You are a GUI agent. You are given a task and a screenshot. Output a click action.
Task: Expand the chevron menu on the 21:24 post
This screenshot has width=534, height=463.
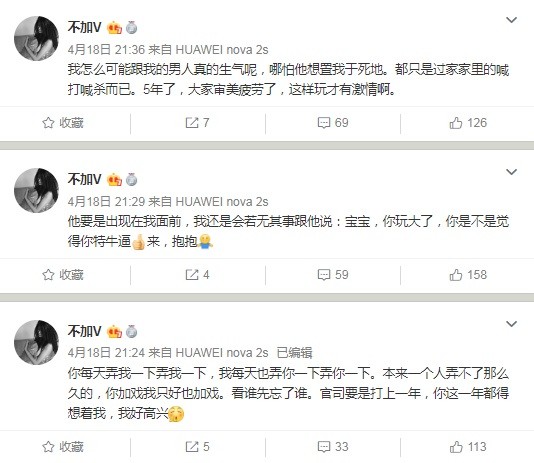pos(512,324)
